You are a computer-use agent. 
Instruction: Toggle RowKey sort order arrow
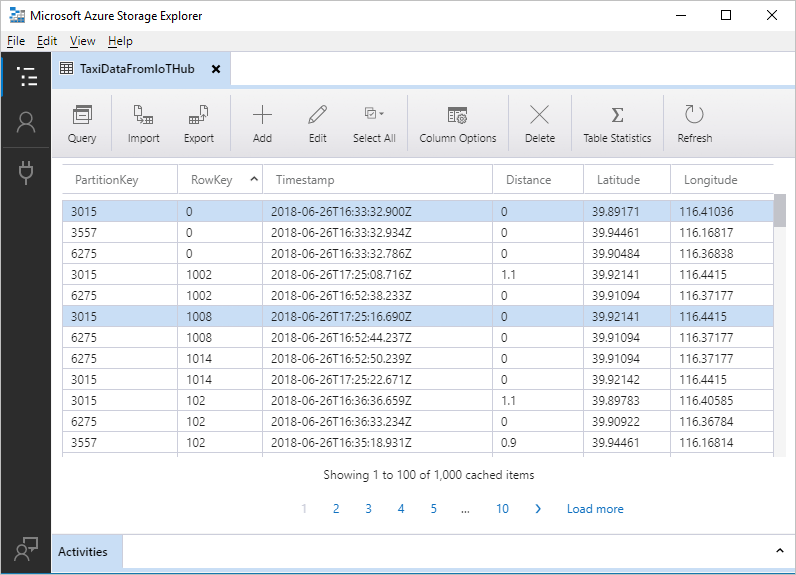[x=254, y=179]
